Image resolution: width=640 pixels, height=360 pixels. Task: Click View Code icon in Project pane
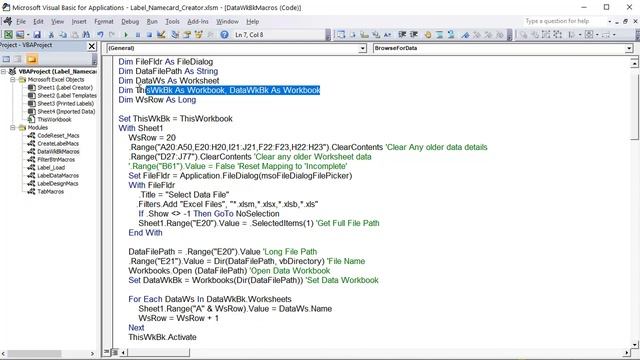tap(6, 60)
